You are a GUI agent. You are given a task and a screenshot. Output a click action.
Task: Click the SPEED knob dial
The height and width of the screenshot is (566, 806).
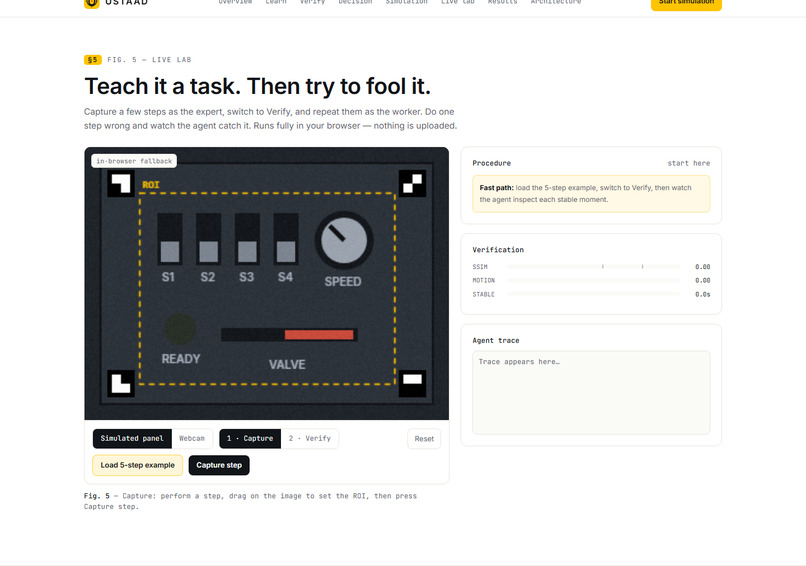click(344, 240)
